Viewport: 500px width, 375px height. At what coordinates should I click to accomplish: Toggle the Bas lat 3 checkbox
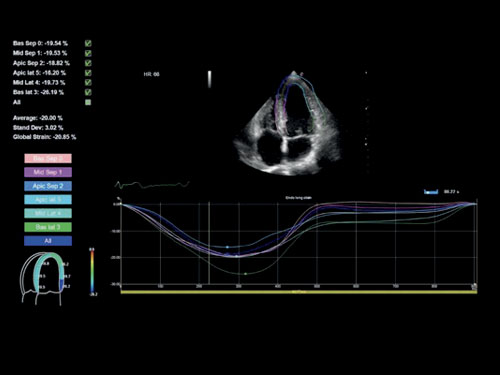tap(88, 92)
